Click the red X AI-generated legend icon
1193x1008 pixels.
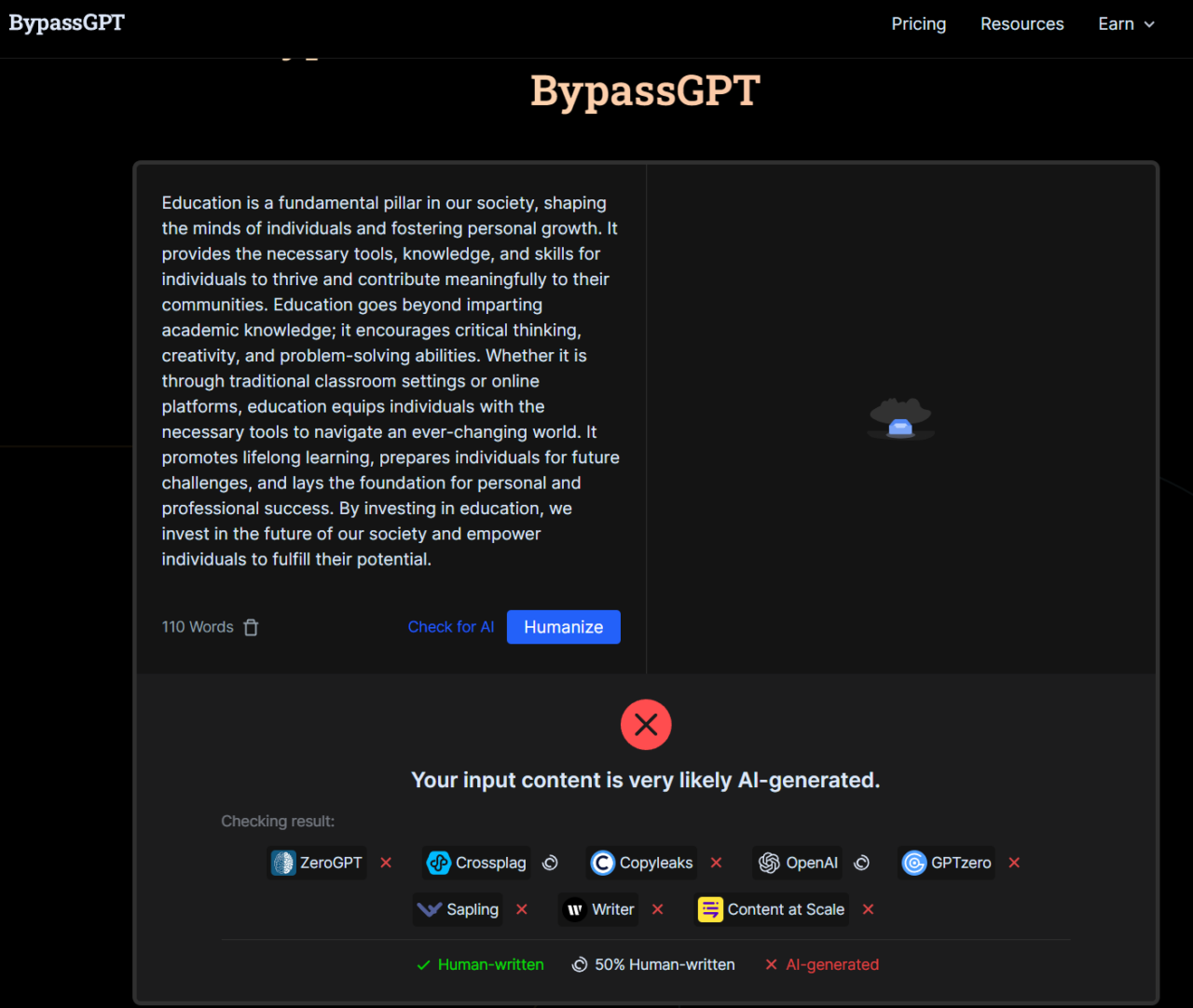[772, 965]
